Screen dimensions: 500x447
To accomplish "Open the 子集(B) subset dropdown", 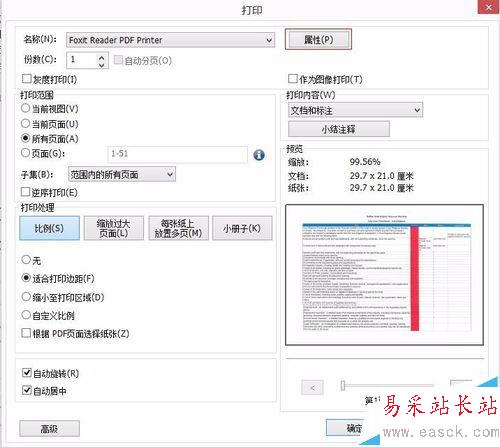I will 122,174.
